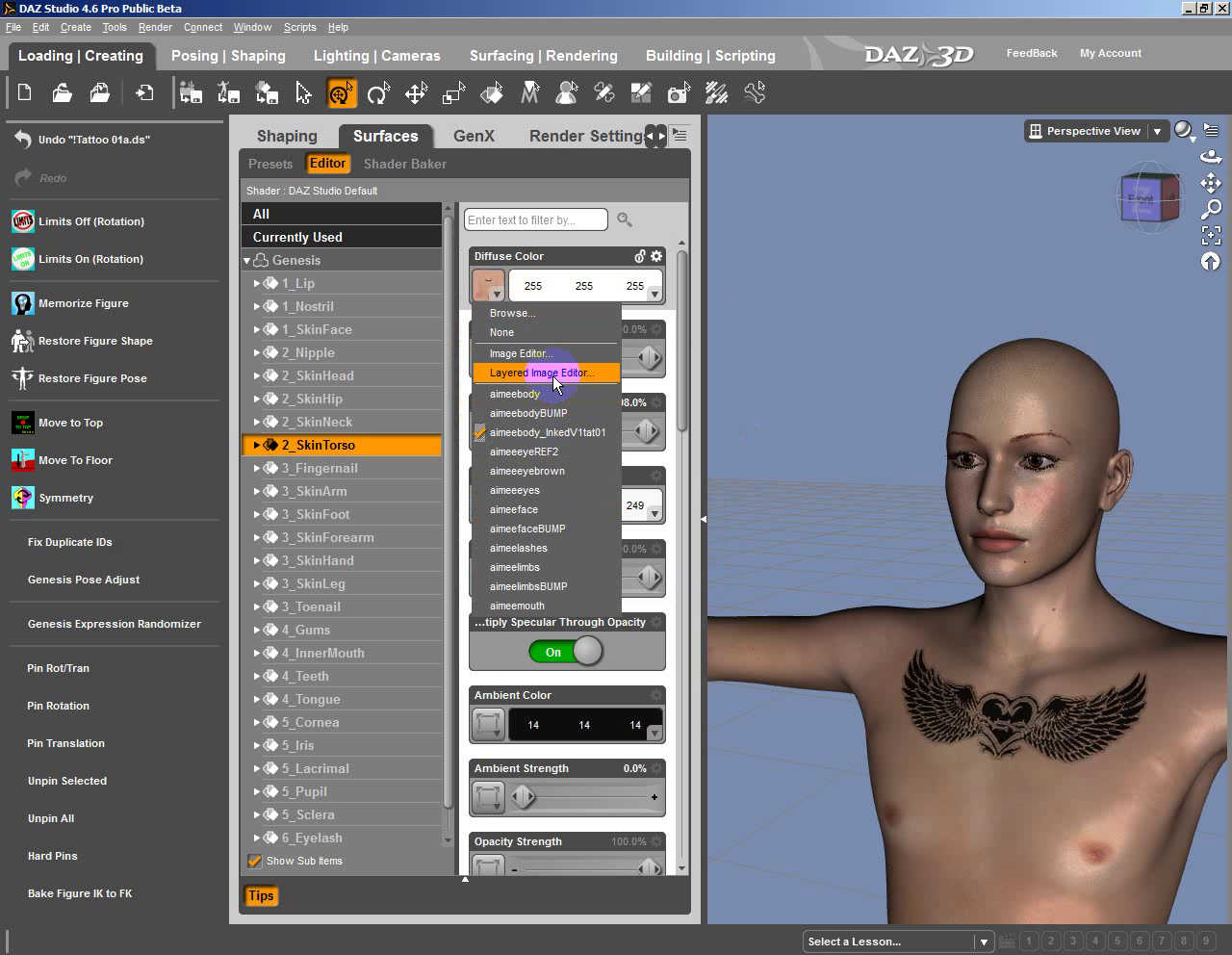1232x955 pixels.
Task: Click the Limits On (Rotation) icon
Action: (x=23, y=259)
